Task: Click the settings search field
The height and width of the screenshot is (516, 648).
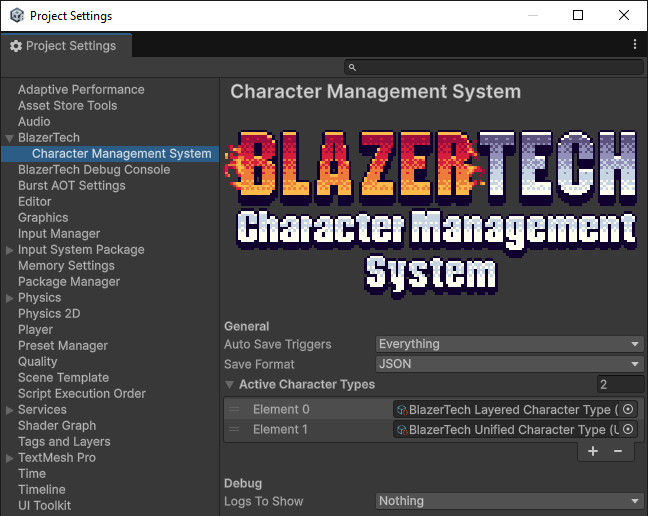Action: [494, 67]
